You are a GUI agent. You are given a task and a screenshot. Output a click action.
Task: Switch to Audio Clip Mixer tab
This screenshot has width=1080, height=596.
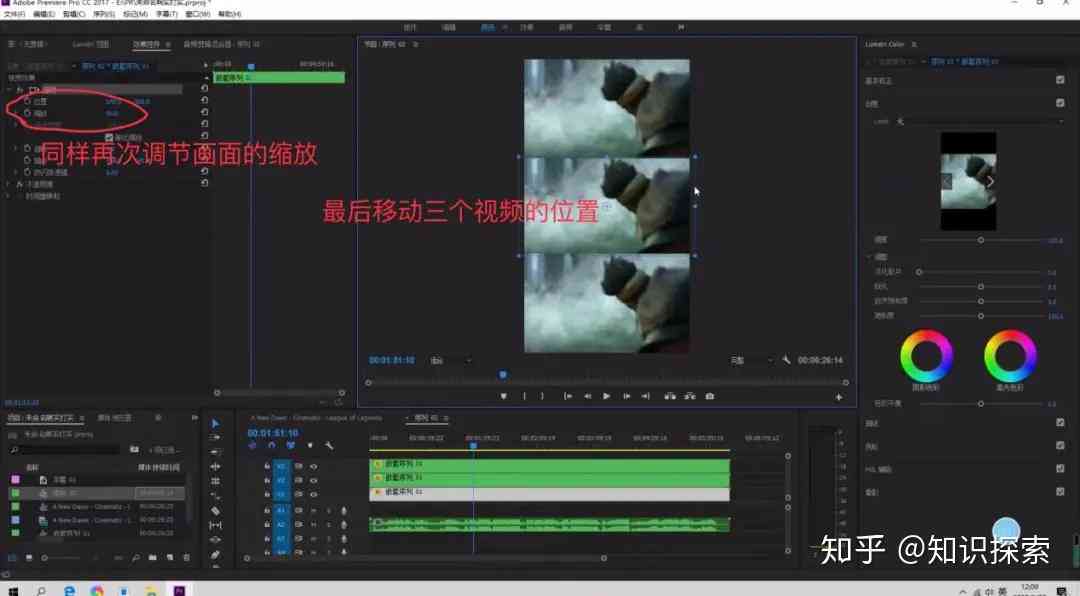tap(221, 43)
